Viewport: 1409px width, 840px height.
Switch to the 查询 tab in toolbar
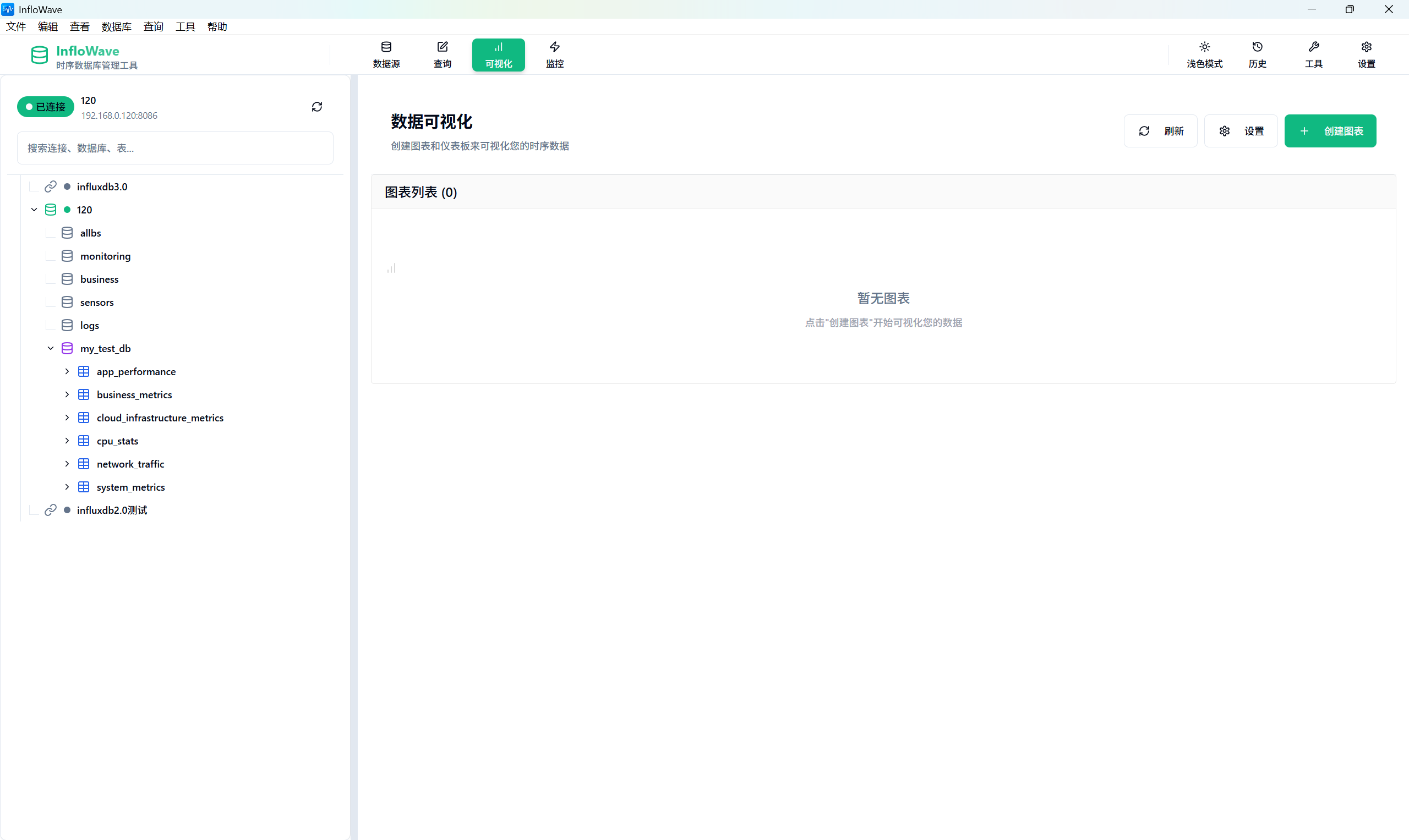click(x=443, y=55)
